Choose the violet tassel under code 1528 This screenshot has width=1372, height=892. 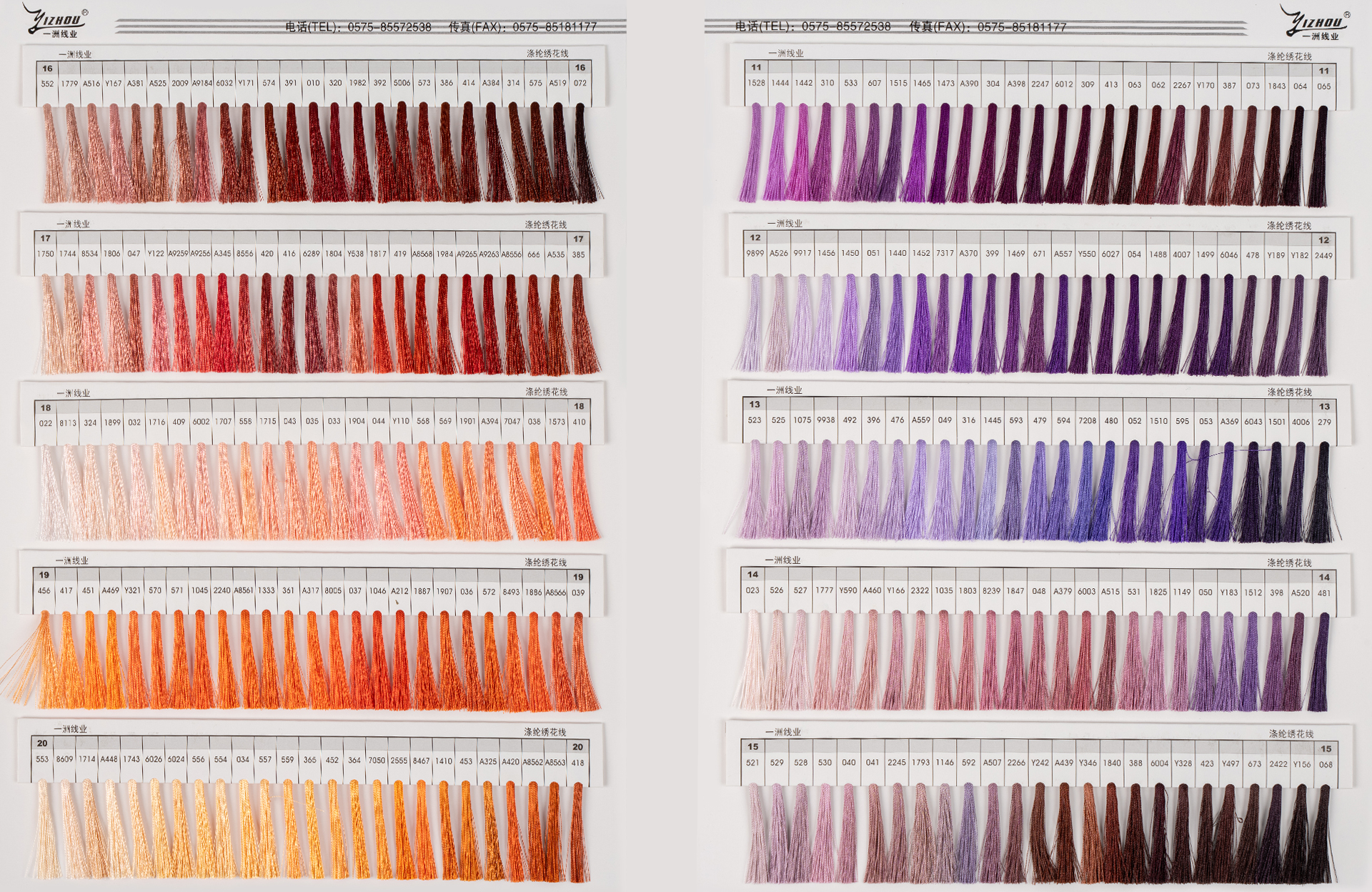pyautogui.click(x=752, y=152)
